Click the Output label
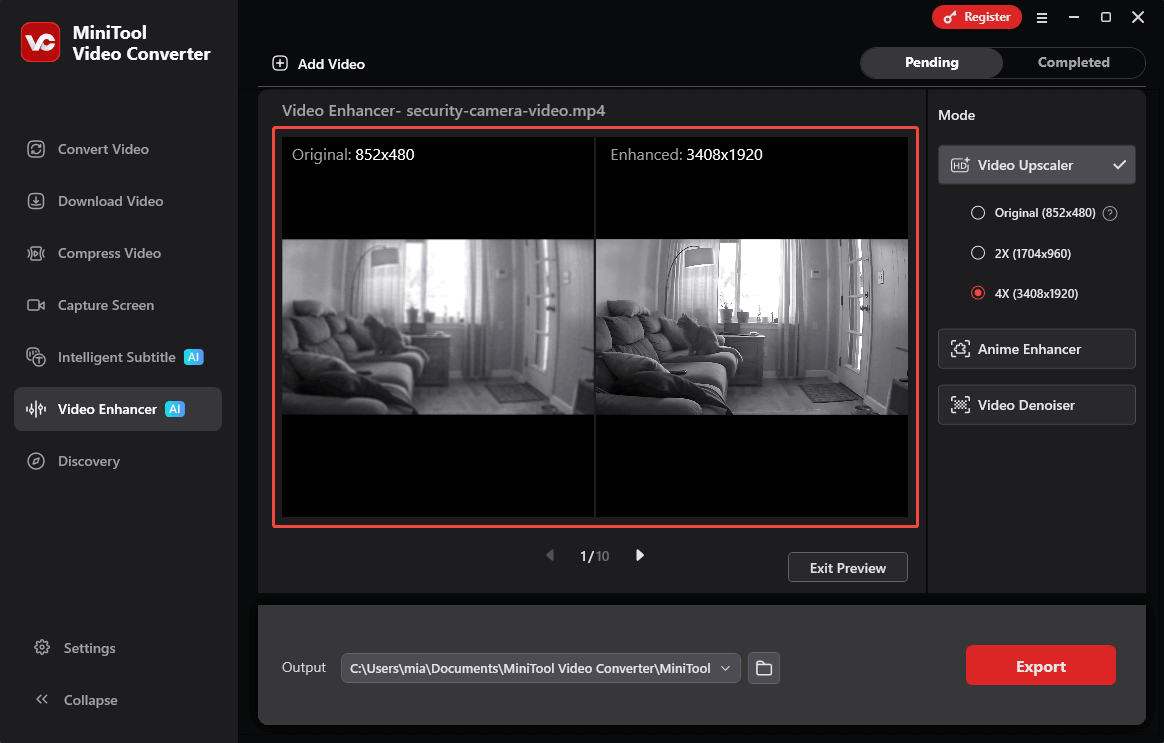This screenshot has height=743, width=1164. coord(304,667)
